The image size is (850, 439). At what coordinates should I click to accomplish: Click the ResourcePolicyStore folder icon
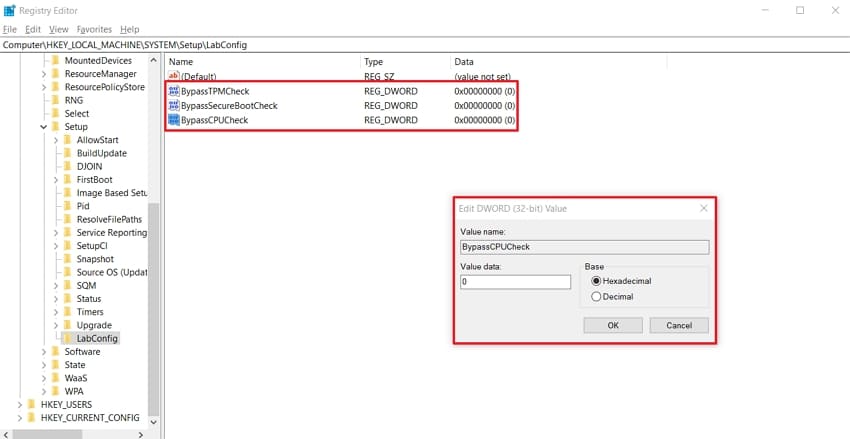pos(55,87)
